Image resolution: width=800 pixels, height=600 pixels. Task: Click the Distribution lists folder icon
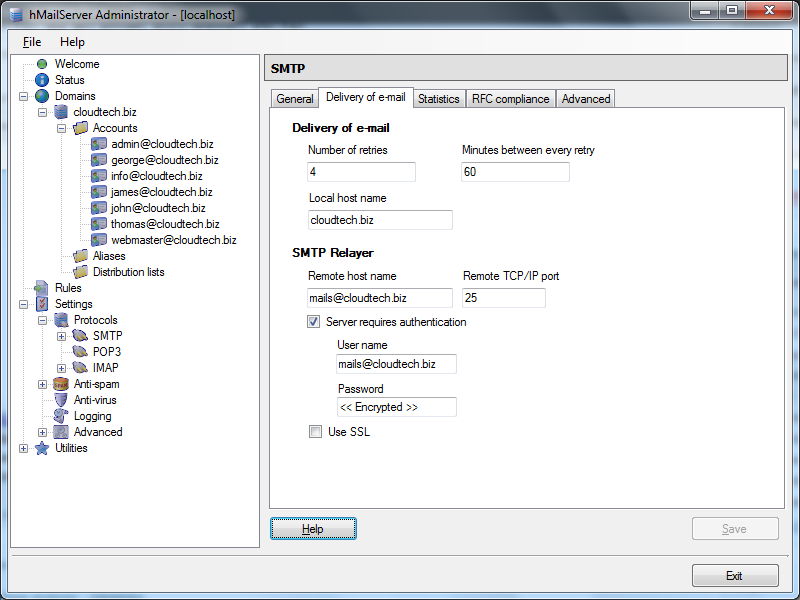80,272
